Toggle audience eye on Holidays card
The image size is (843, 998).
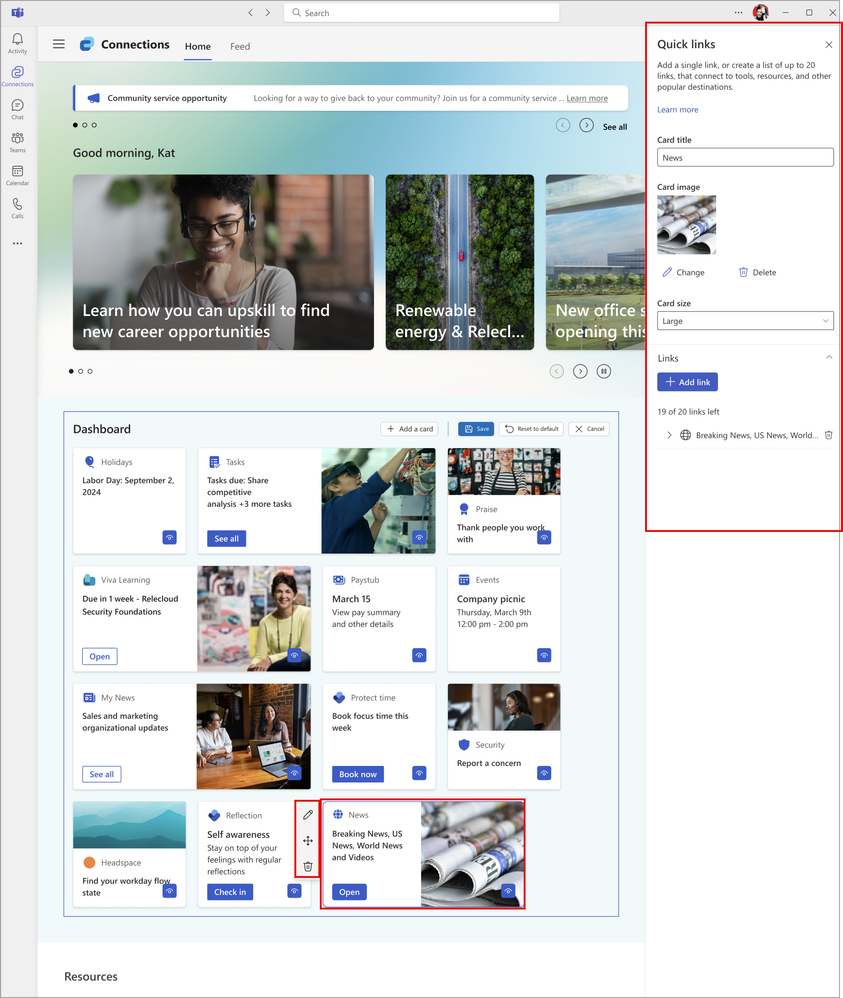(x=169, y=537)
